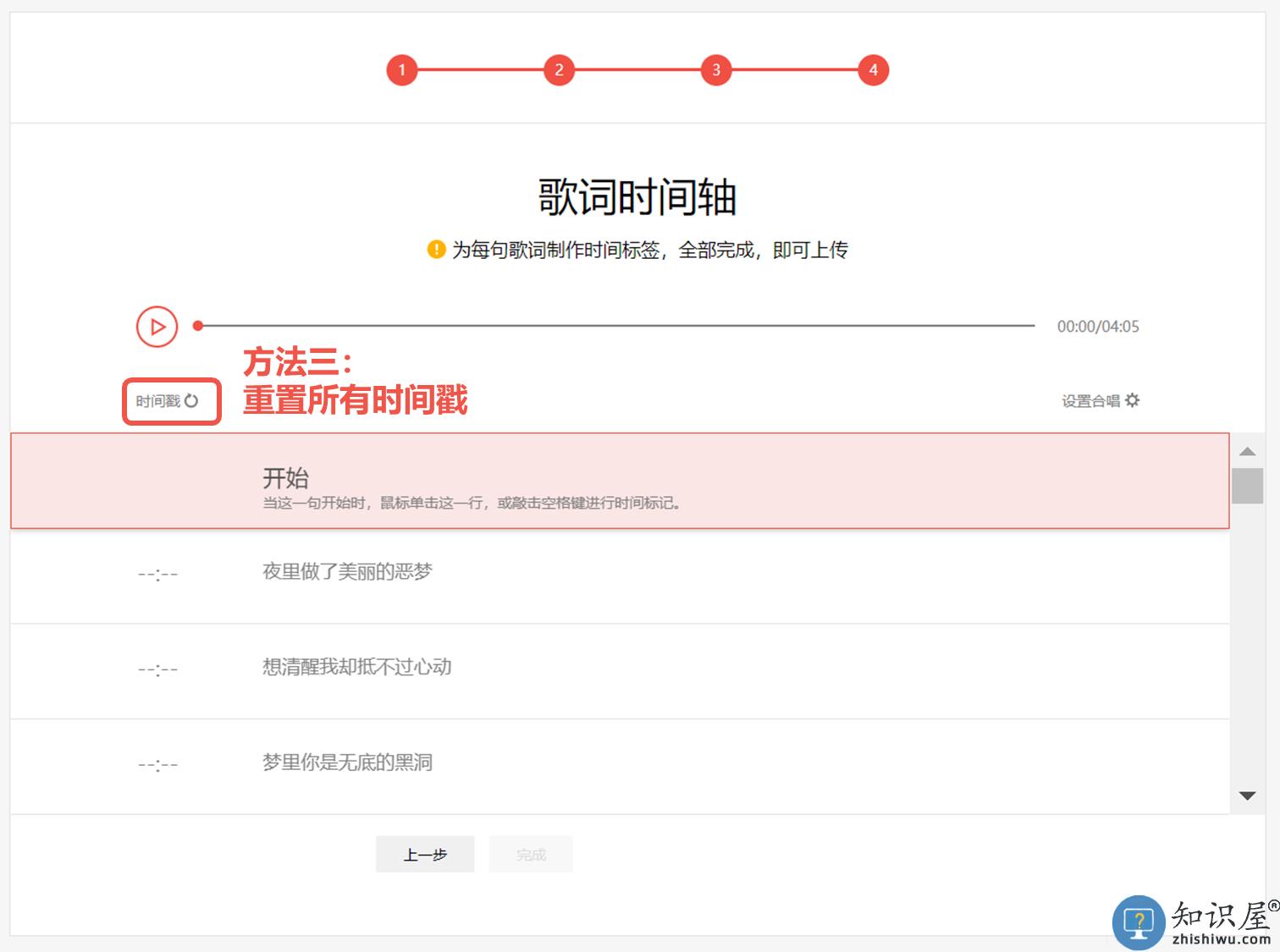Click the audio progress slider handle

(198, 326)
